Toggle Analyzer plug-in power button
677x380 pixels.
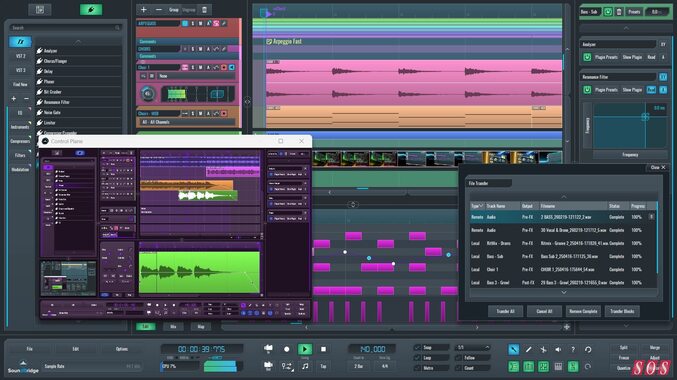(587, 57)
